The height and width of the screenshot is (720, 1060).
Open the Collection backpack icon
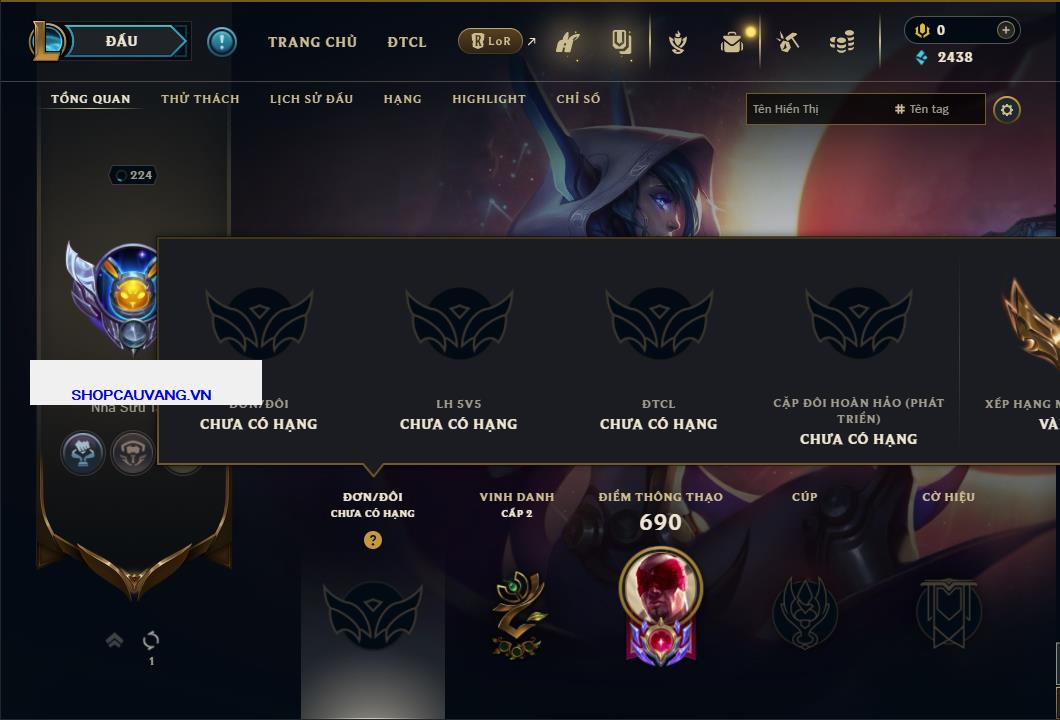coord(731,43)
